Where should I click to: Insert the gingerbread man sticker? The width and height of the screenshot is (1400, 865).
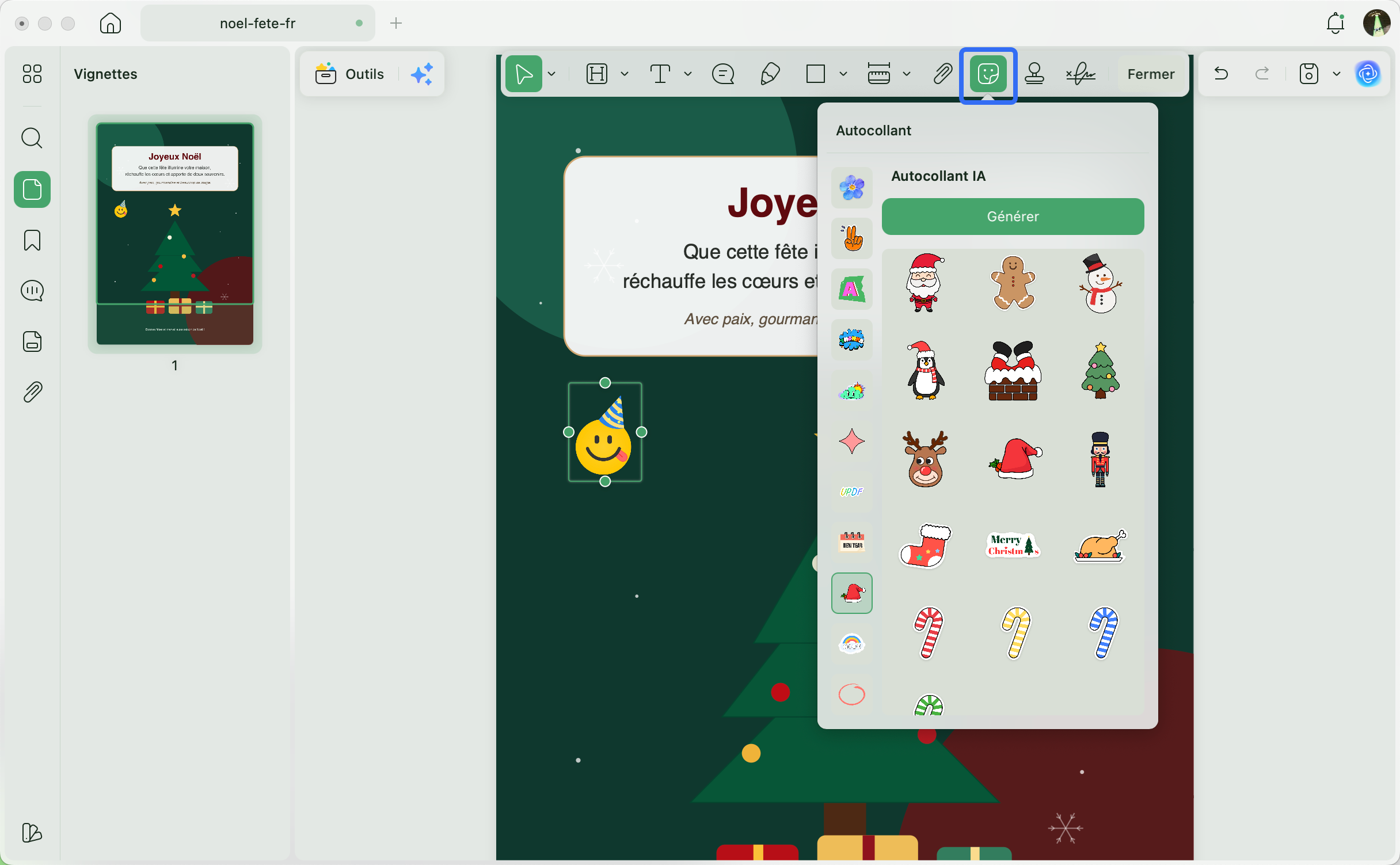(x=1013, y=283)
